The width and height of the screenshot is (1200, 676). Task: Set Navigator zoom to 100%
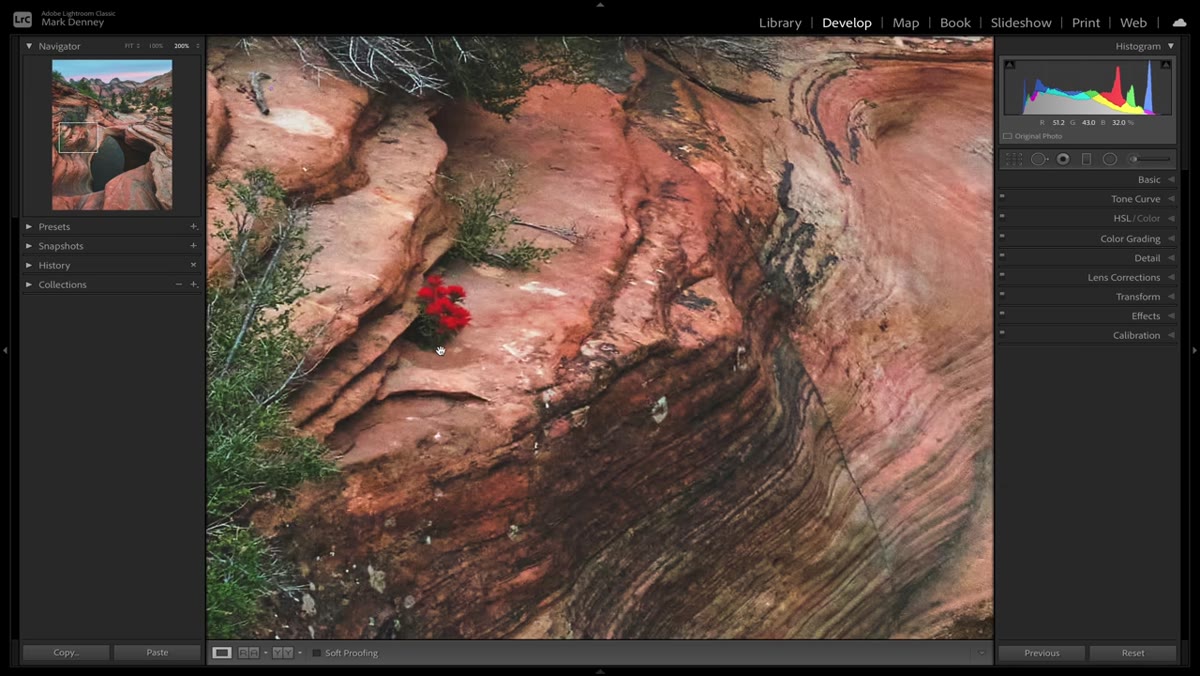pyautogui.click(x=155, y=46)
